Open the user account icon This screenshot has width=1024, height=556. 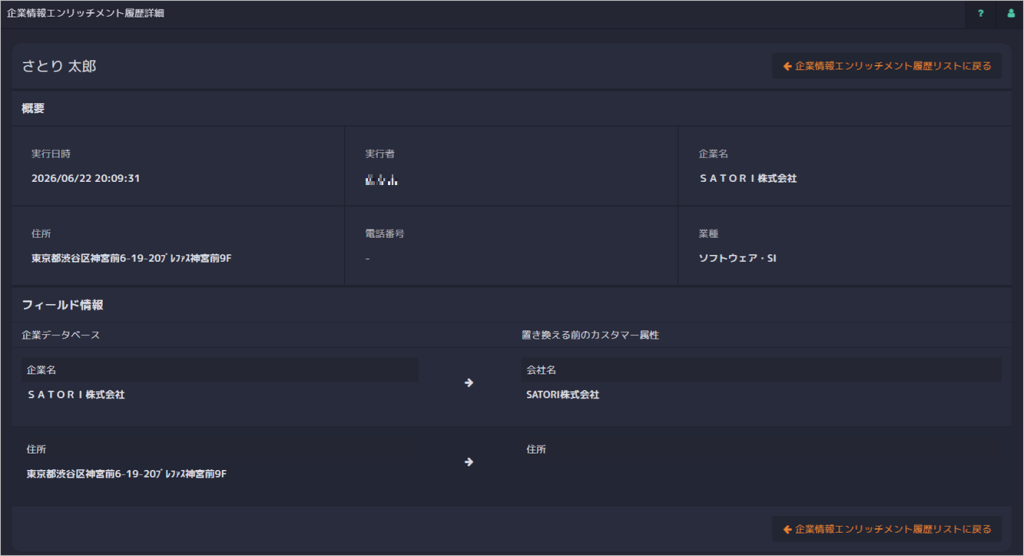[x=1011, y=13]
